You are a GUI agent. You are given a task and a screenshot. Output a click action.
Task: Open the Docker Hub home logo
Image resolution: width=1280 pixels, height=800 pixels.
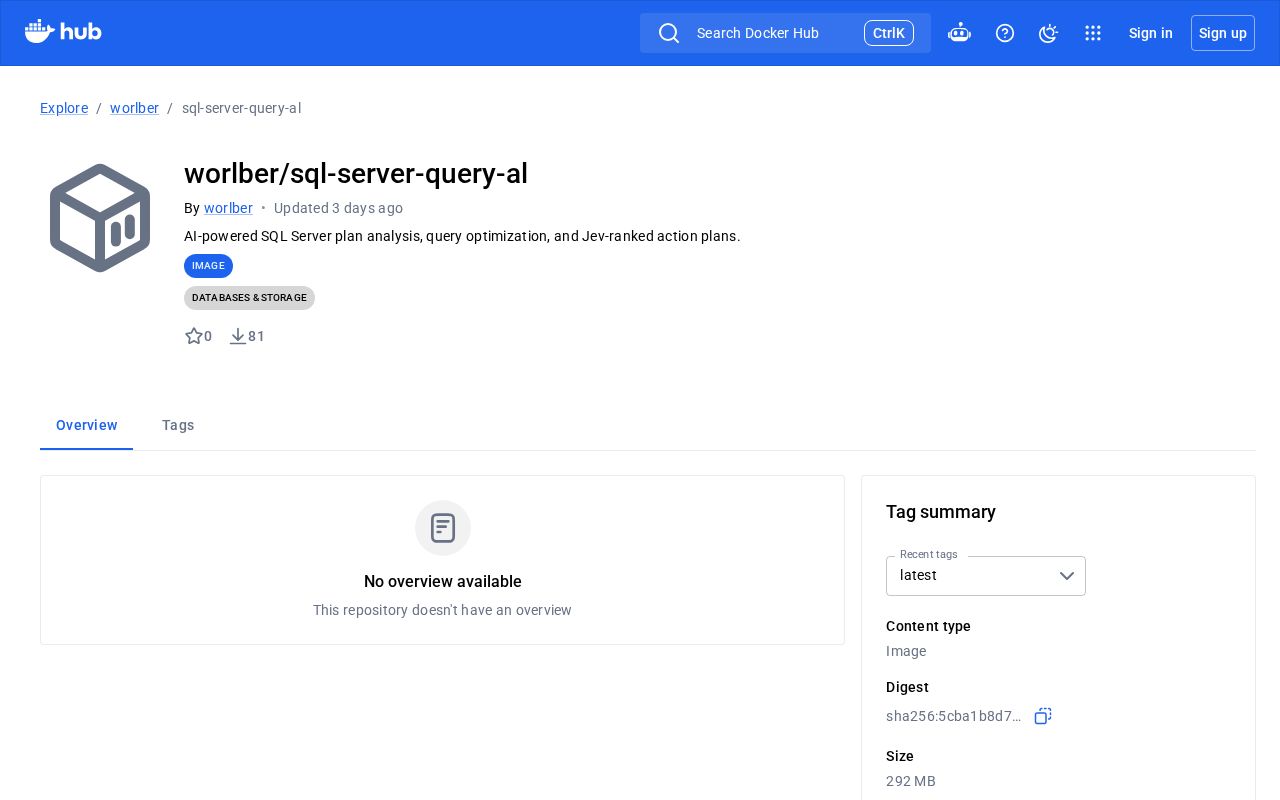63,32
